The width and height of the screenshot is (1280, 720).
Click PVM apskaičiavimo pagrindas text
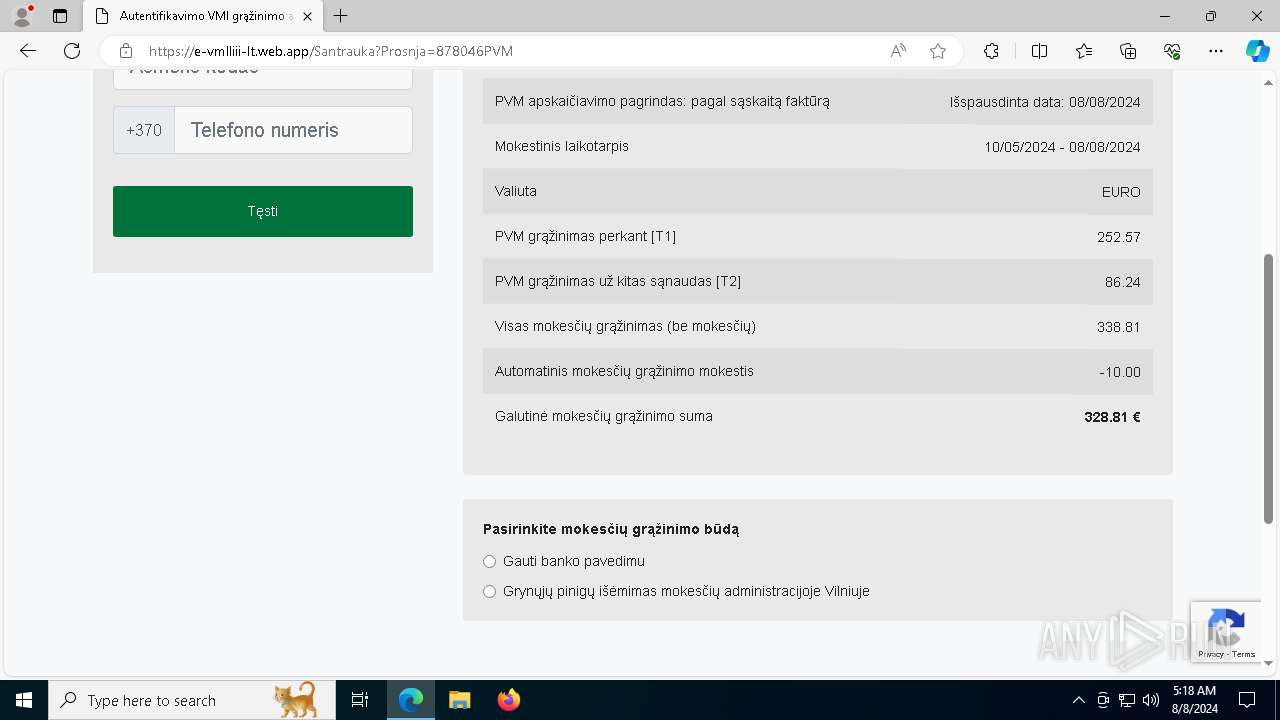[x=662, y=101]
